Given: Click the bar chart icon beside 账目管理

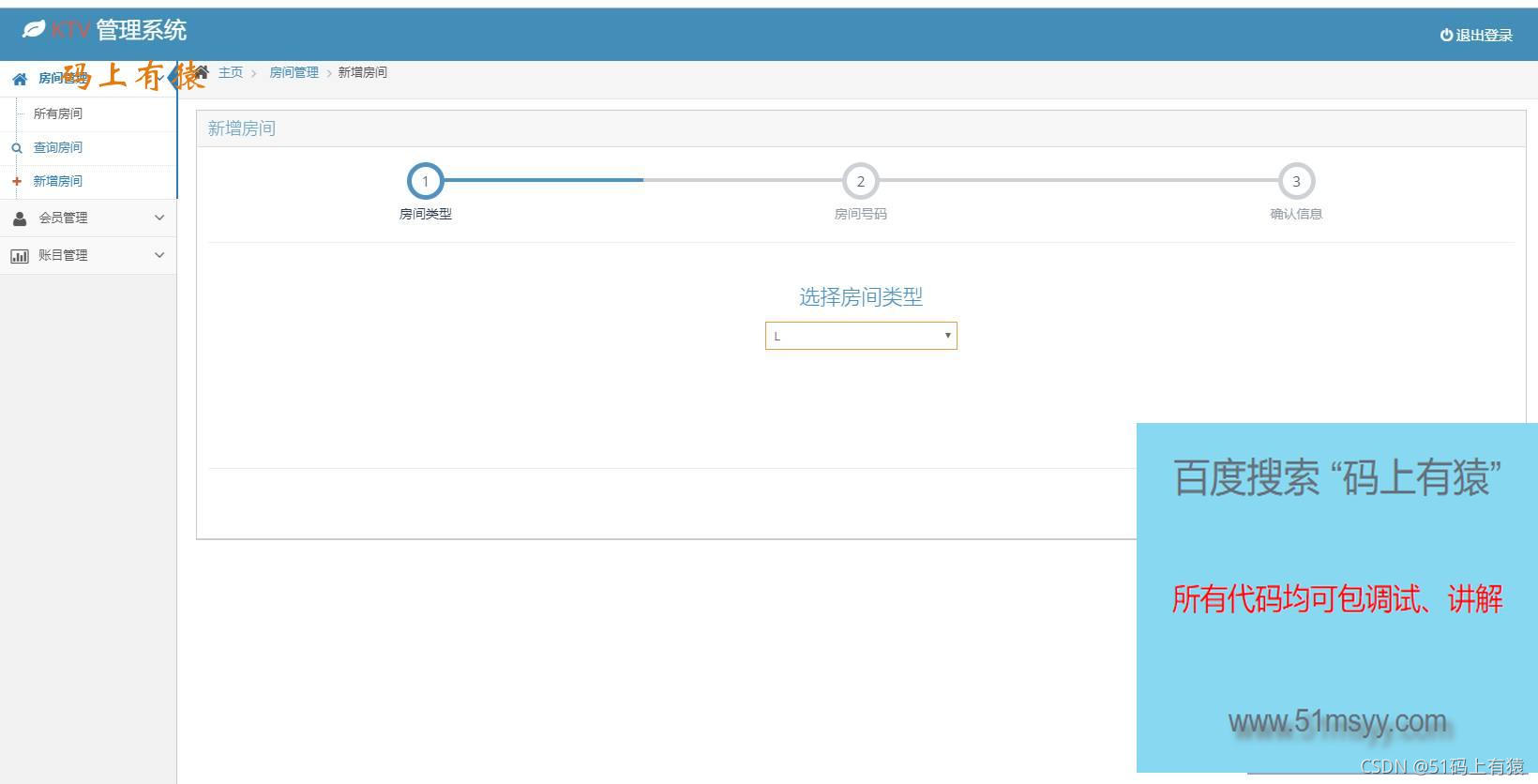Looking at the screenshot, I should click(20, 255).
